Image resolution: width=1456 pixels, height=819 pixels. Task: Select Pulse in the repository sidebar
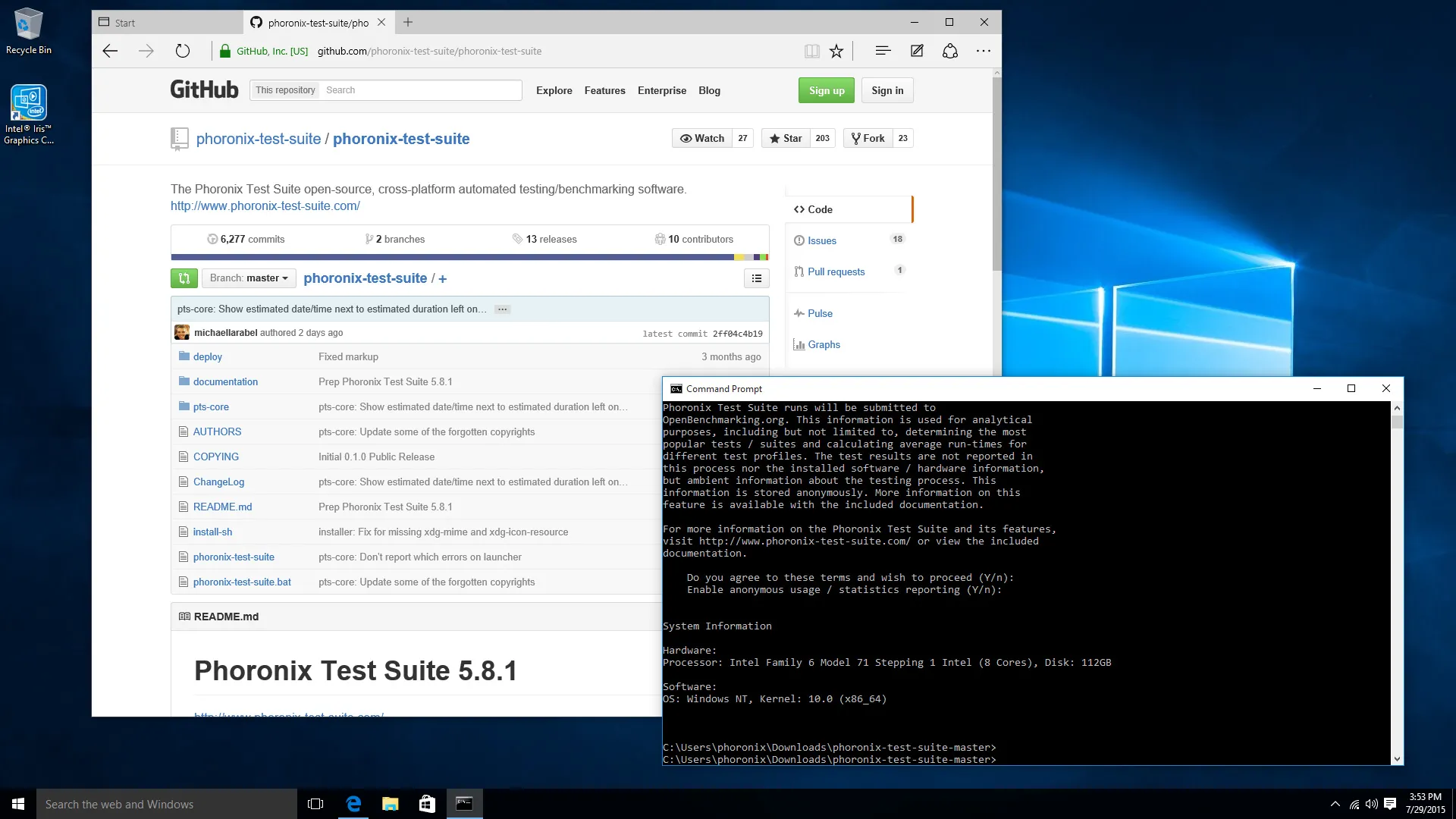820,313
